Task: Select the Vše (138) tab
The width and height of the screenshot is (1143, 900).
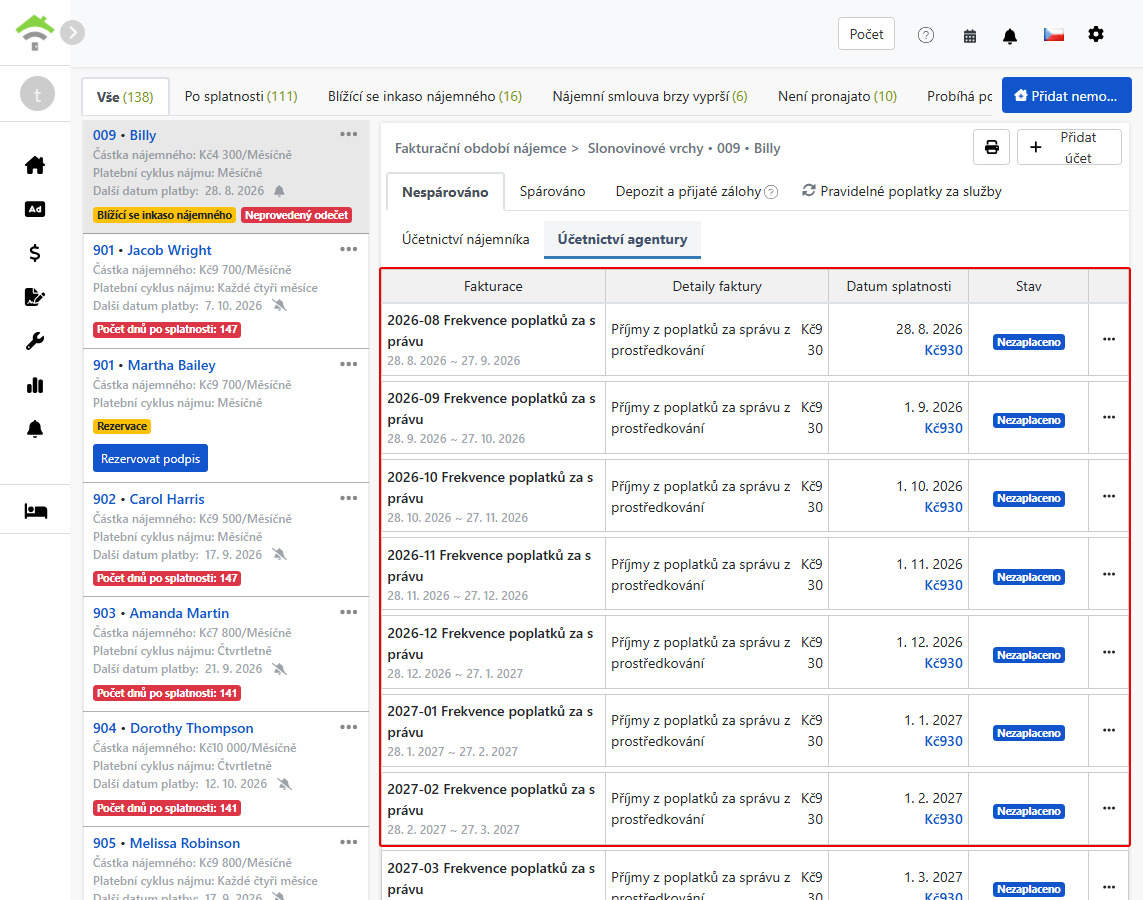Action: (x=125, y=97)
